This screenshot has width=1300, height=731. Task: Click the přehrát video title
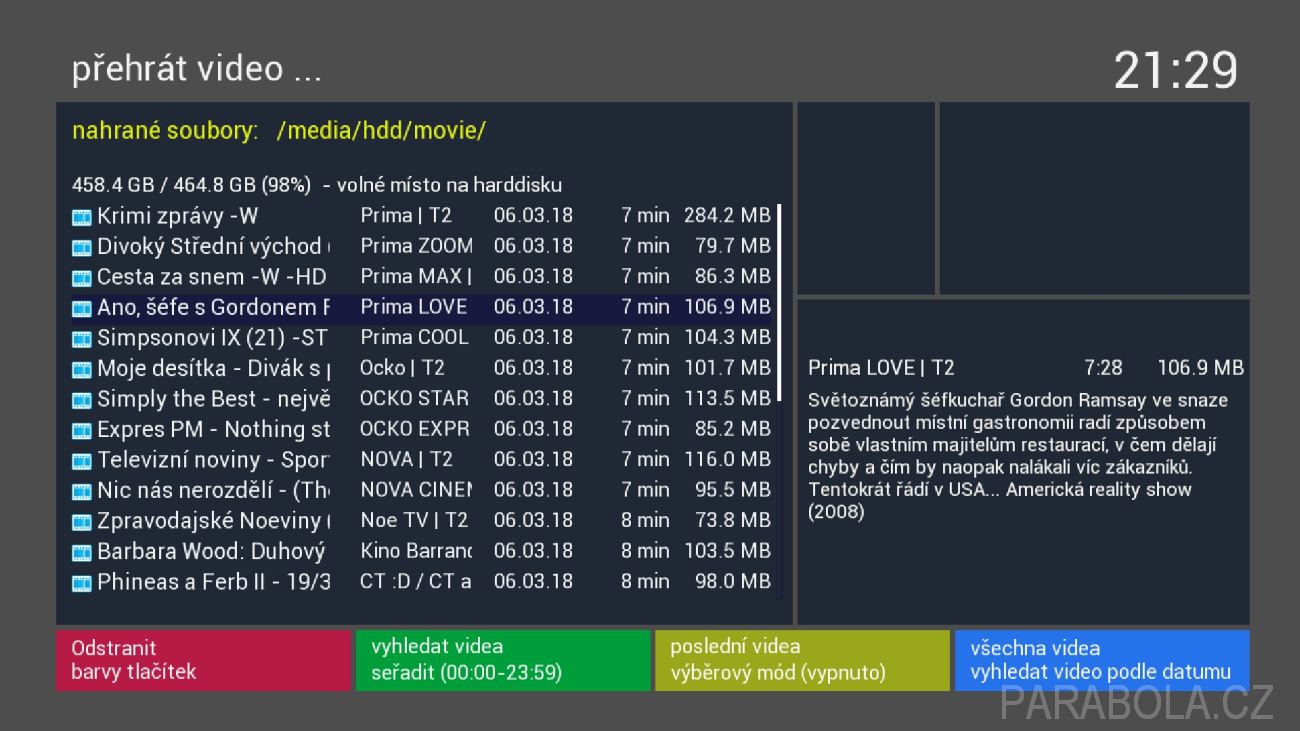coord(196,69)
